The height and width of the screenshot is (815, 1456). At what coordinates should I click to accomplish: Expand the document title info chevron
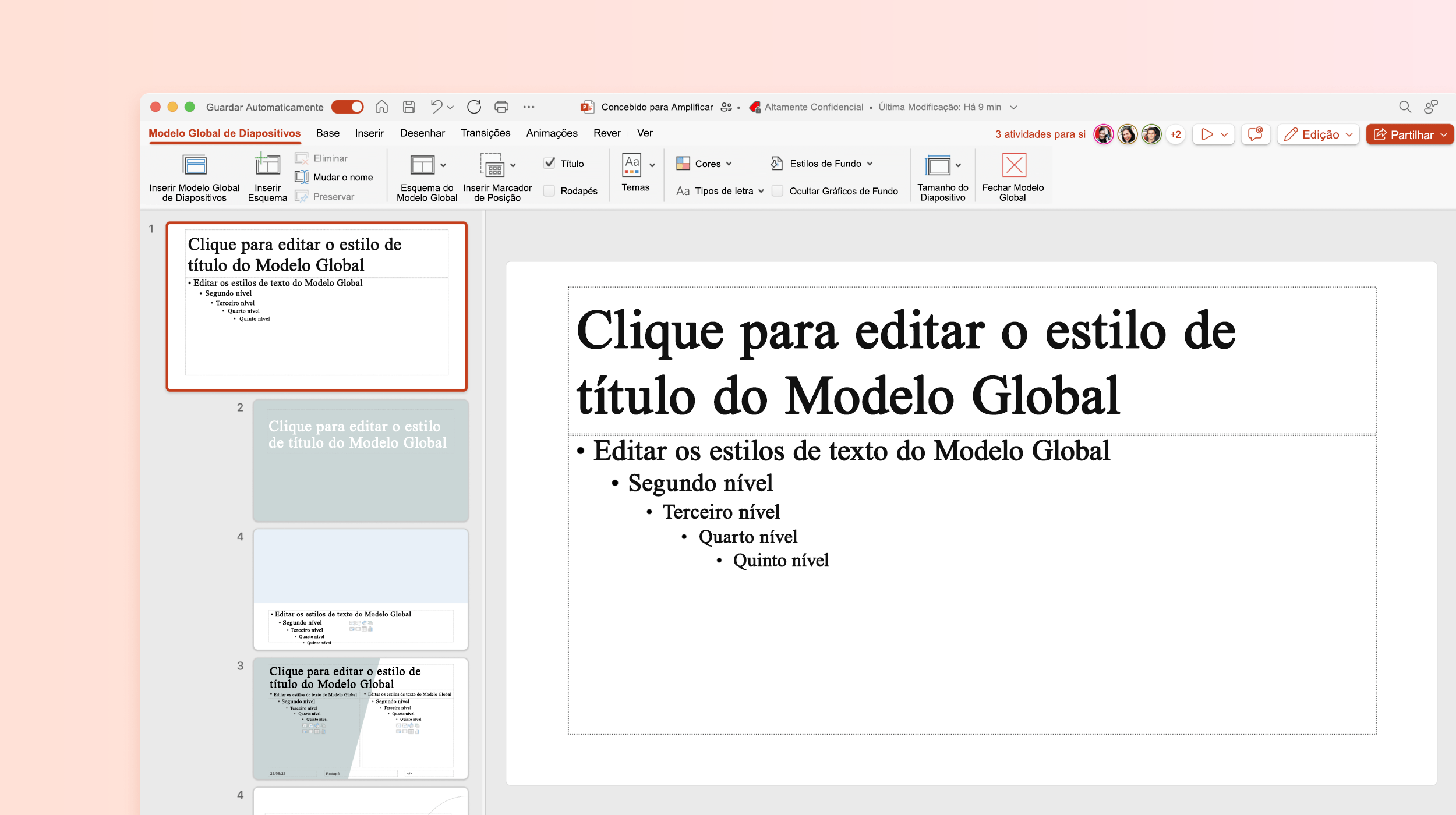(1013, 107)
